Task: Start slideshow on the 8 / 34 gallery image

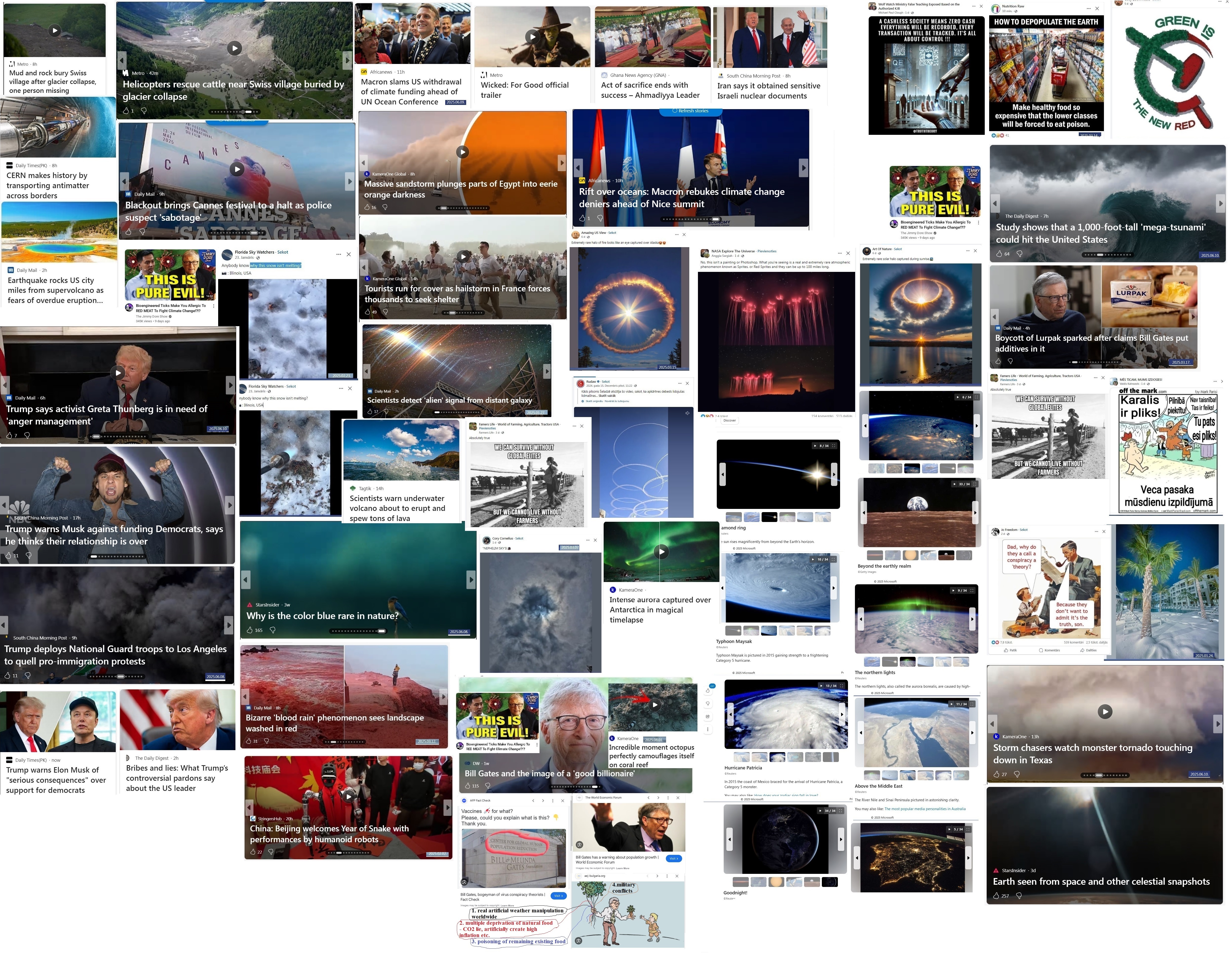Action: pyautogui.click(x=815, y=446)
